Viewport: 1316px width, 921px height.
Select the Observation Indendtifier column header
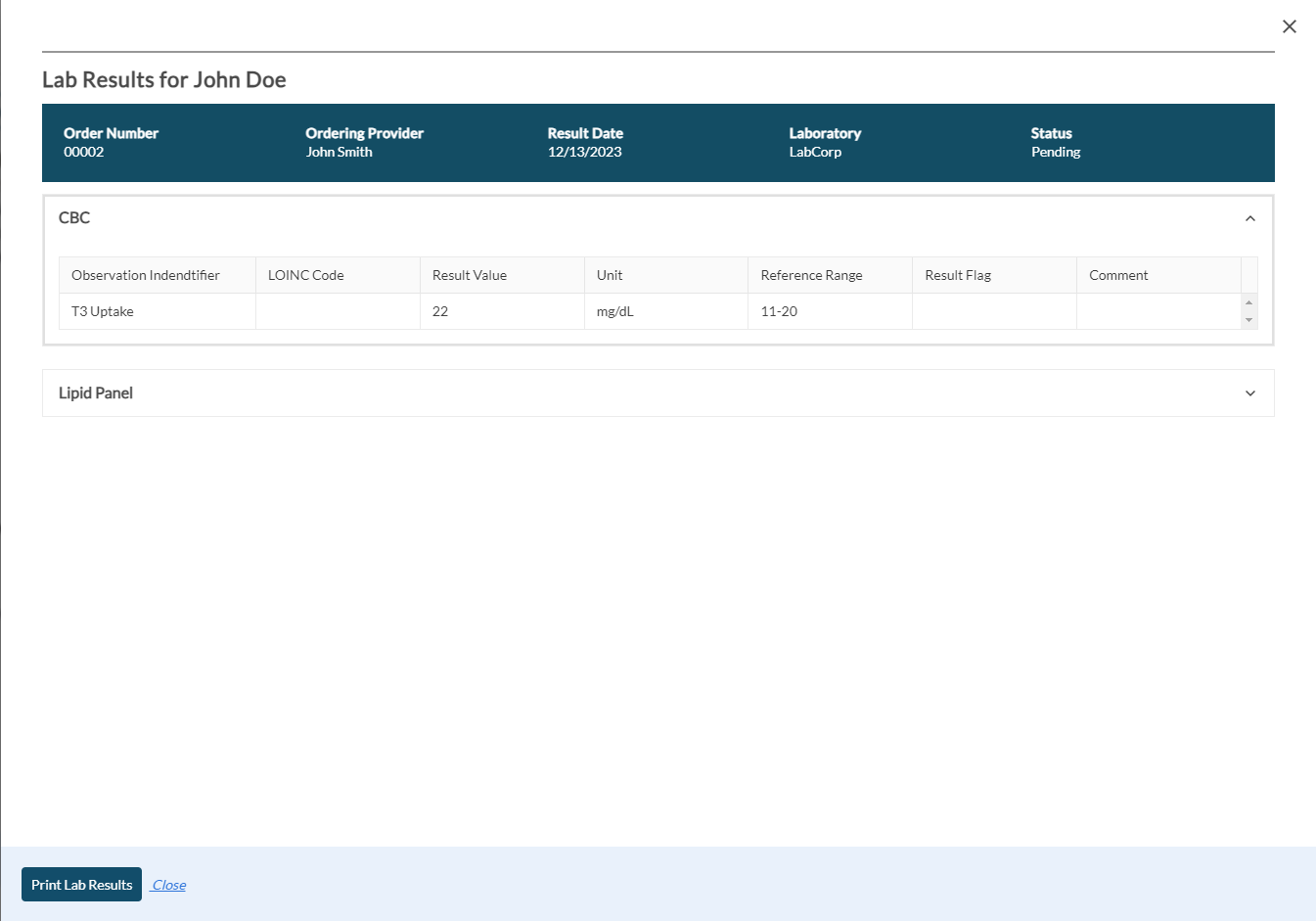(146, 275)
